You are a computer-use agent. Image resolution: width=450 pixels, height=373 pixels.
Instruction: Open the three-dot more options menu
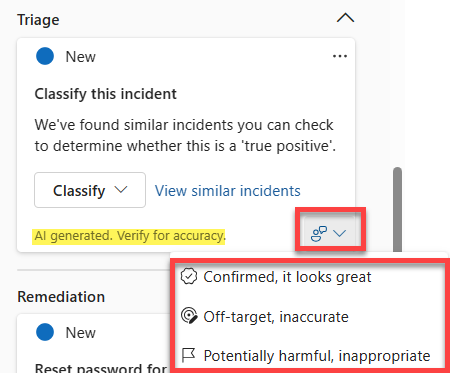coord(340,56)
